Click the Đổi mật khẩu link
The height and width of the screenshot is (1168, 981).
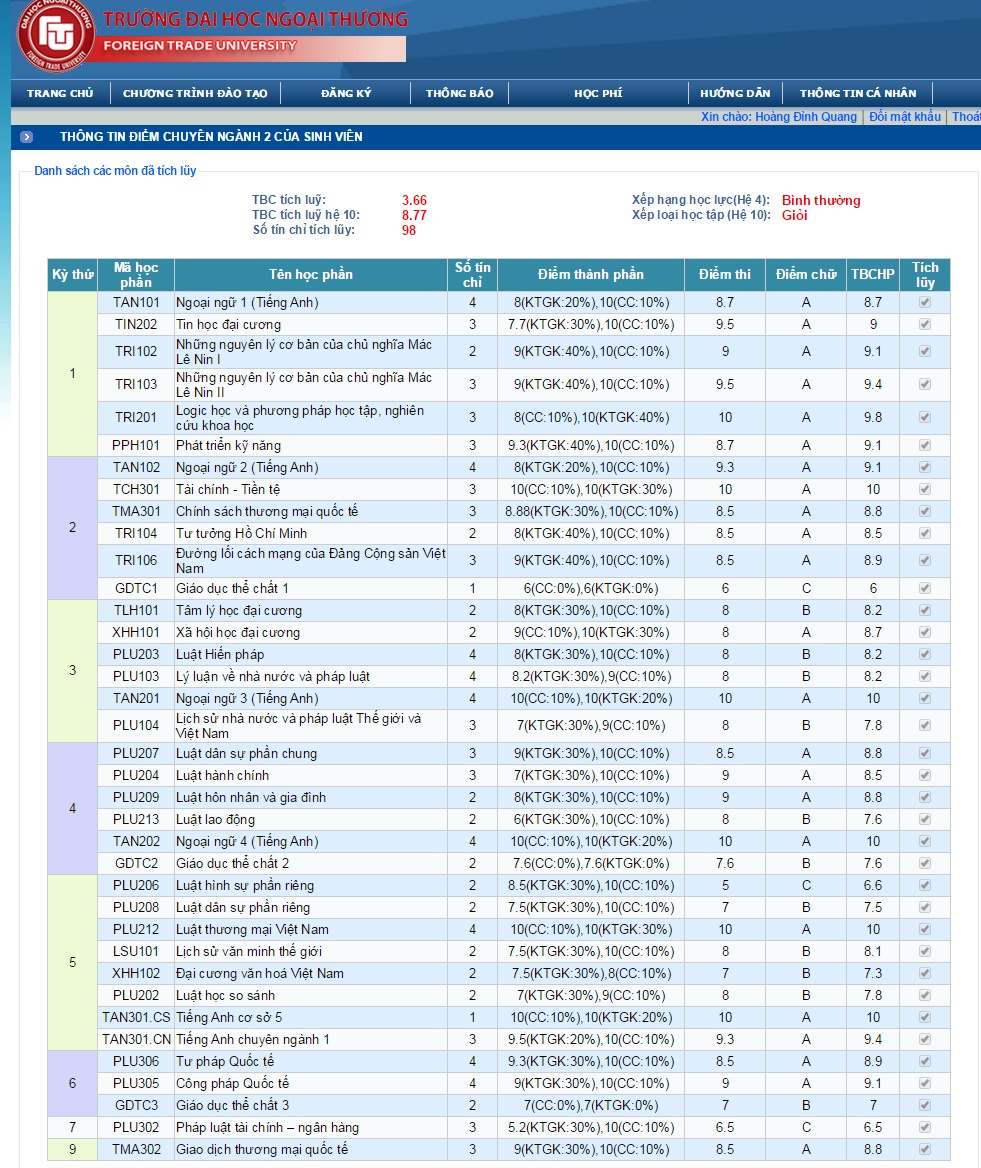click(905, 117)
